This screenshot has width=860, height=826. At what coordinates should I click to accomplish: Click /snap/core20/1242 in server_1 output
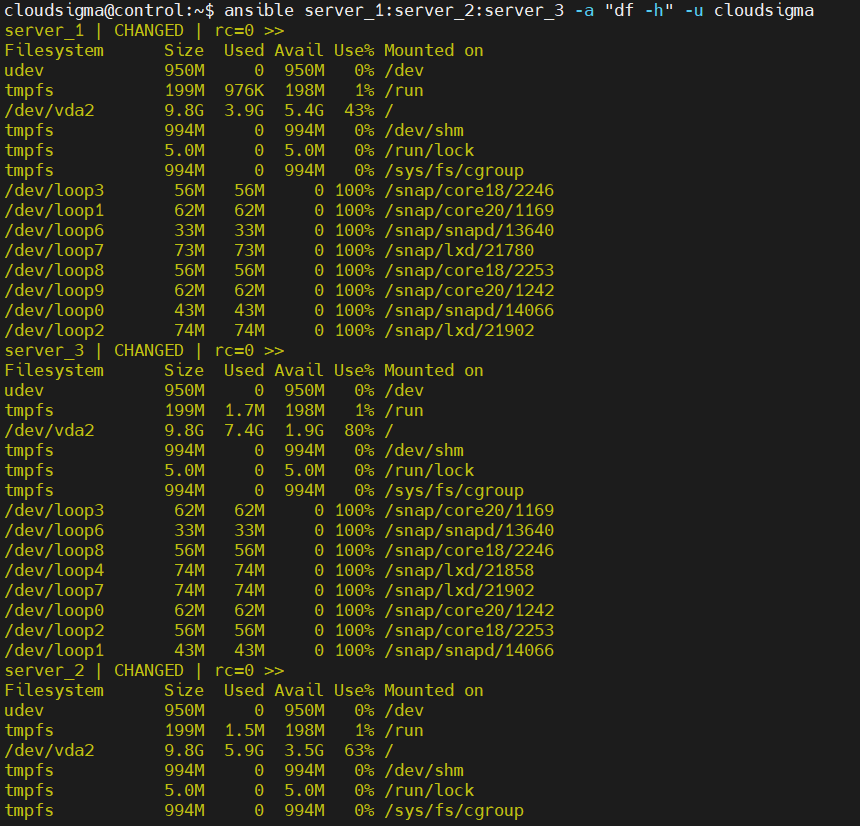(x=469, y=291)
